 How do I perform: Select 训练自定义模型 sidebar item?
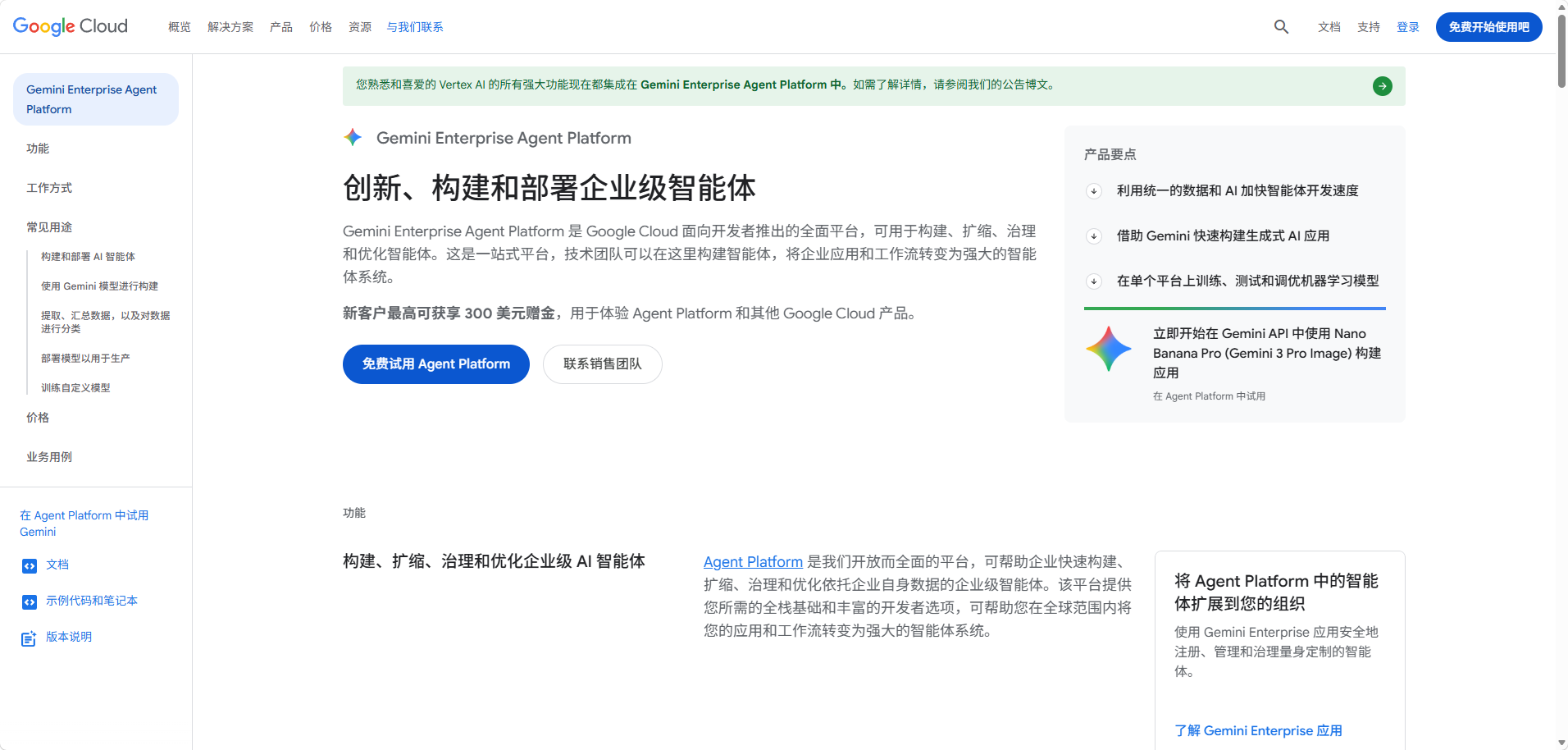[x=75, y=388]
